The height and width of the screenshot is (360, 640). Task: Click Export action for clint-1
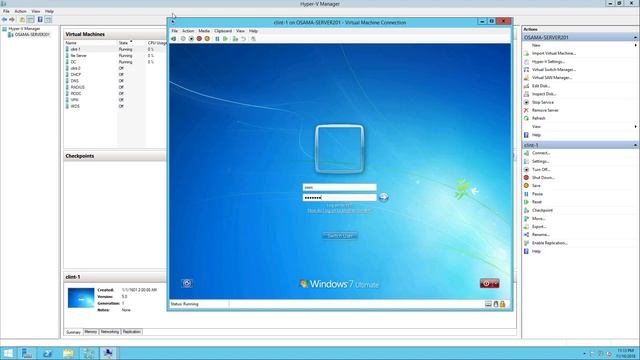[x=539, y=227]
